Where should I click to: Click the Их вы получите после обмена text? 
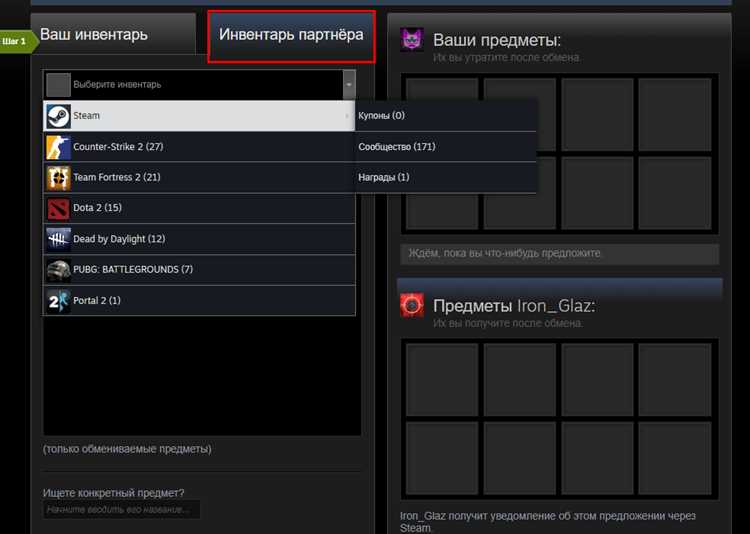507,323
